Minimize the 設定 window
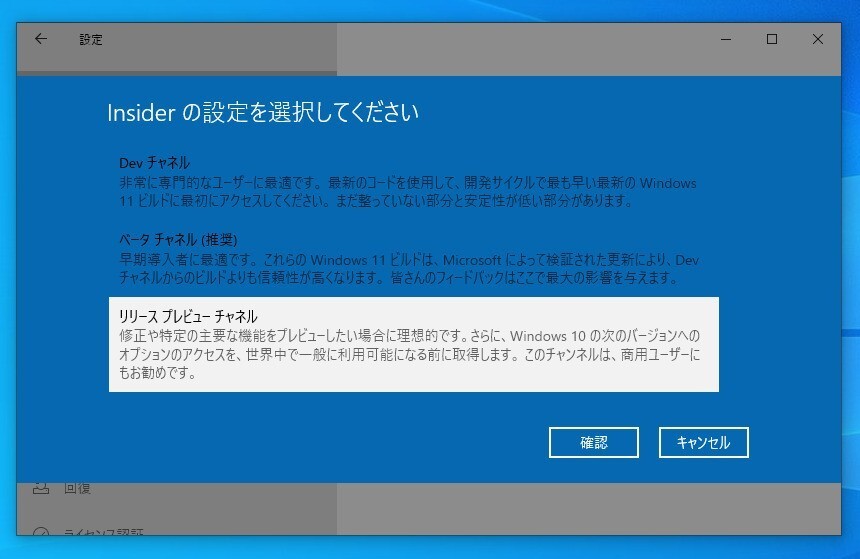The height and width of the screenshot is (559, 860). (726, 39)
